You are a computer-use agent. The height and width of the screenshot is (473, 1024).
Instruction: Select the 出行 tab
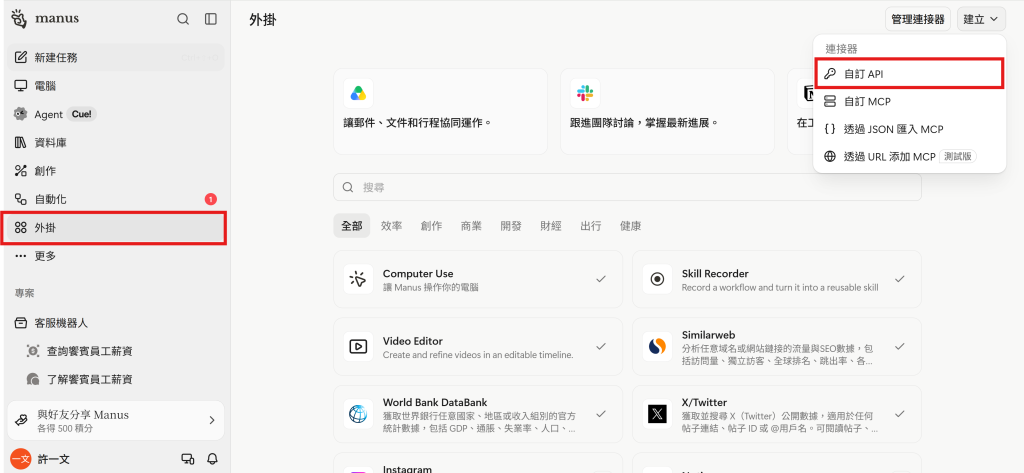(591, 226)
